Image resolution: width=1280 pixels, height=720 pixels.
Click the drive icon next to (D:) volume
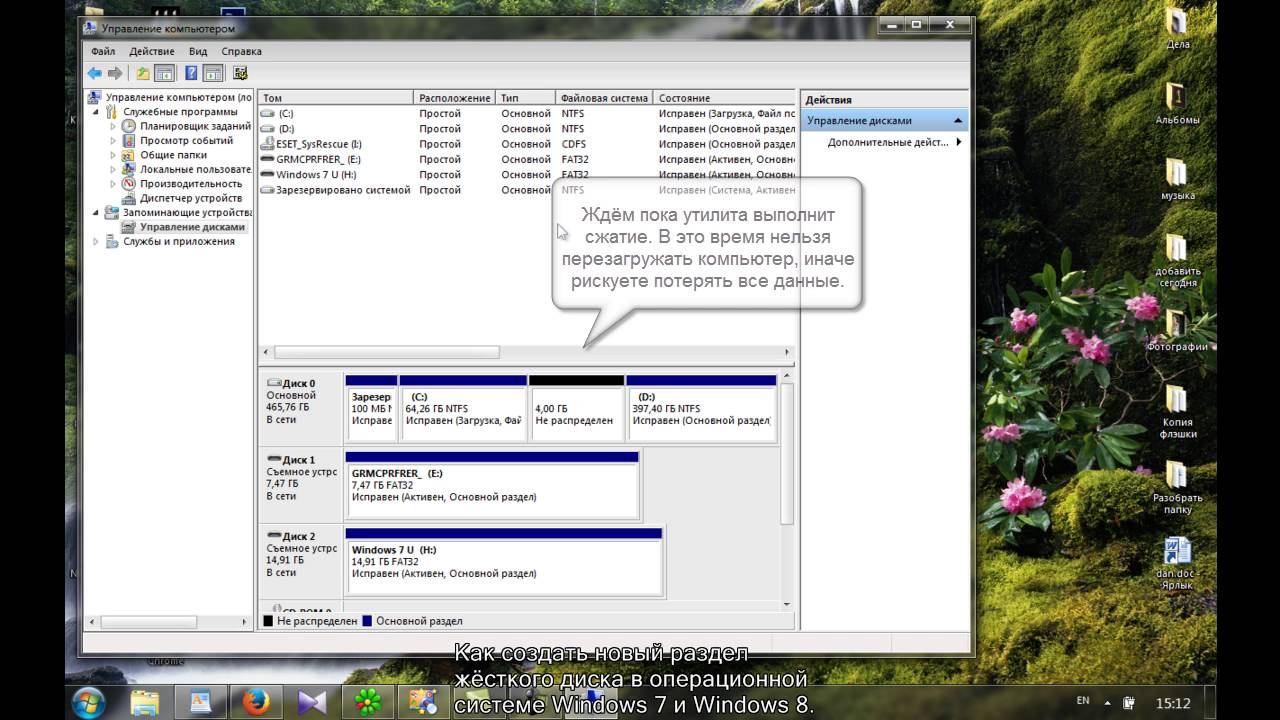click(x=267, y=129)
